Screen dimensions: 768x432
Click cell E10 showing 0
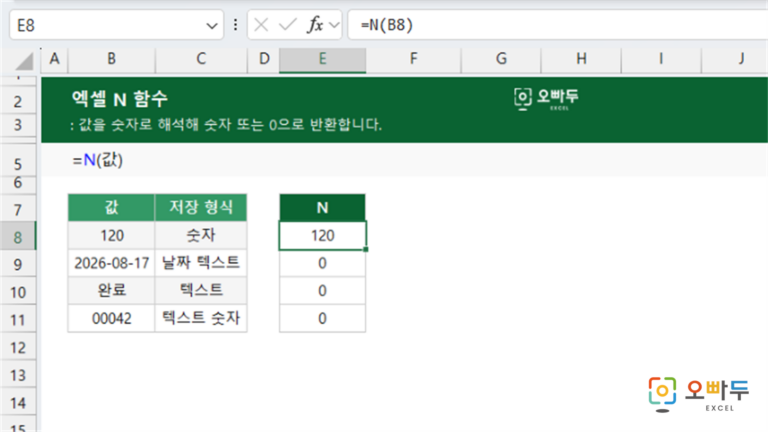(x=322, y=290)
